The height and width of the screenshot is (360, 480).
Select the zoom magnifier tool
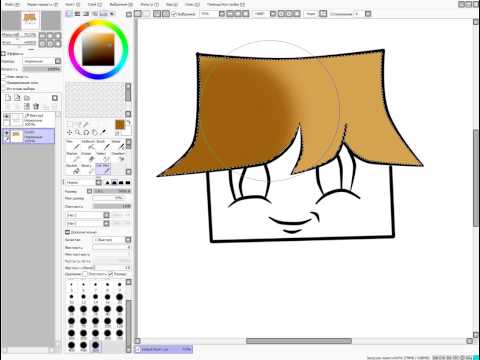[78, 133]
